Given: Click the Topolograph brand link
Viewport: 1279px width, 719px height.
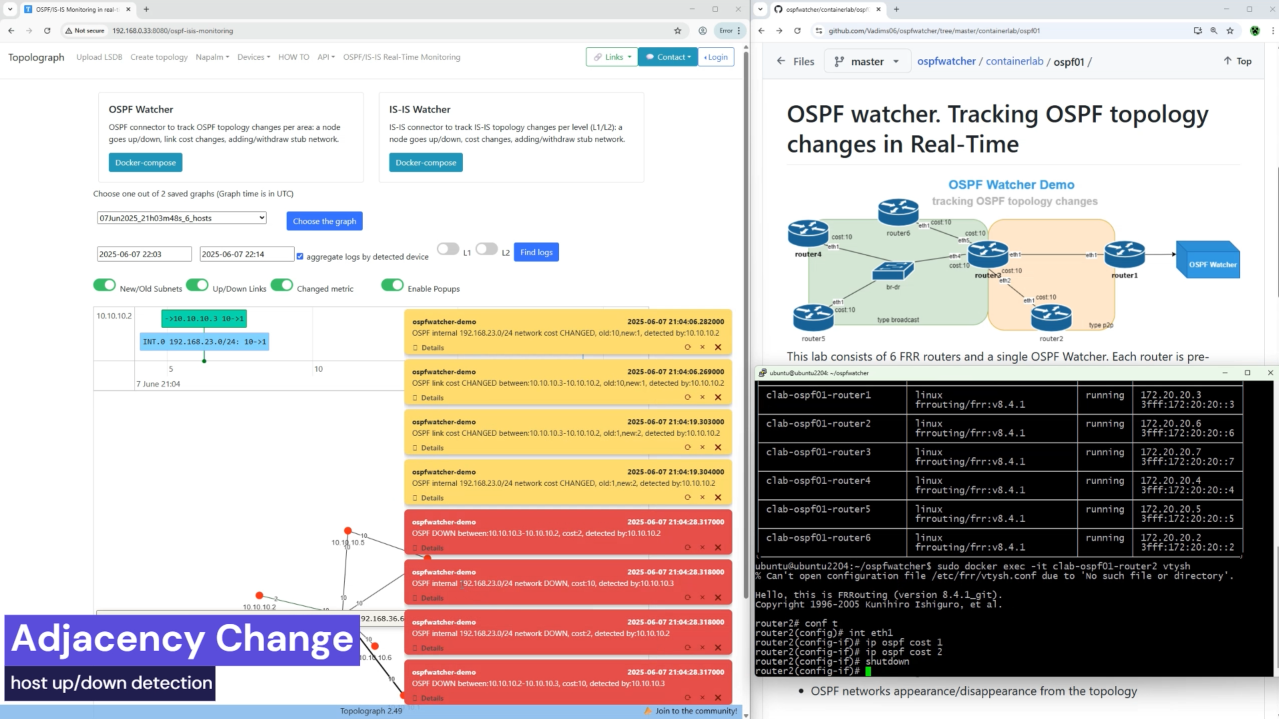Looking at the screenshot, I should click(36, 57).
